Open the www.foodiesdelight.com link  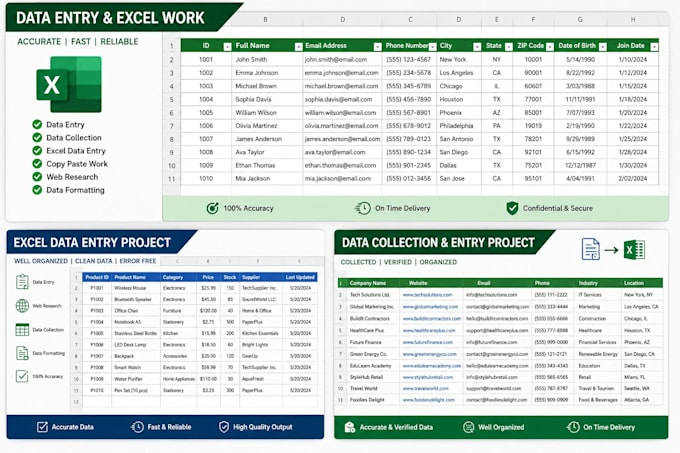428,400
